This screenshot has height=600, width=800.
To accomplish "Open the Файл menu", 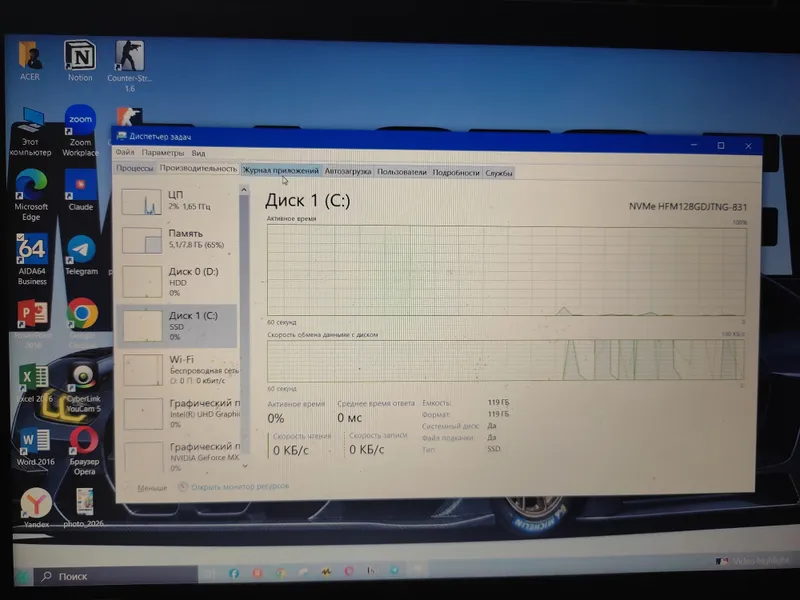I will [125, 152].
